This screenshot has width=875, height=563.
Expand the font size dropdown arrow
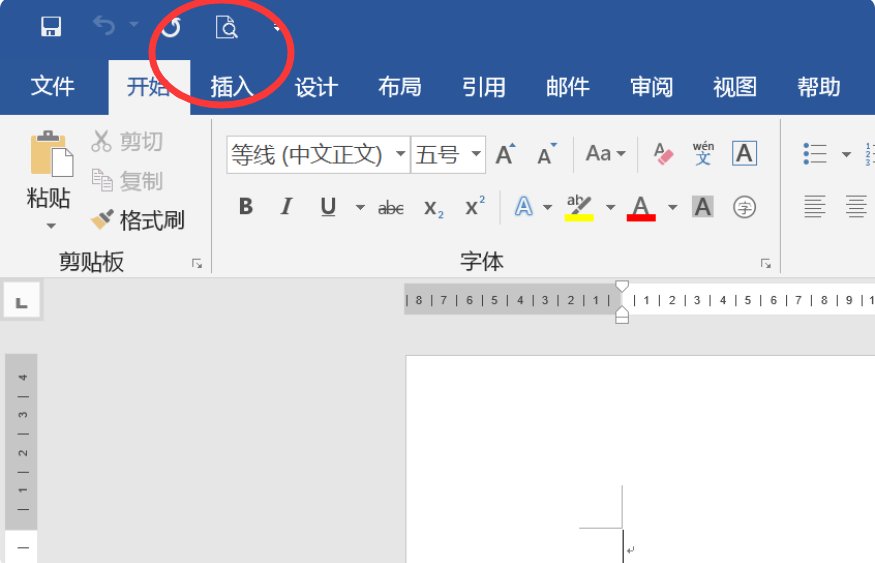(476, 153)
